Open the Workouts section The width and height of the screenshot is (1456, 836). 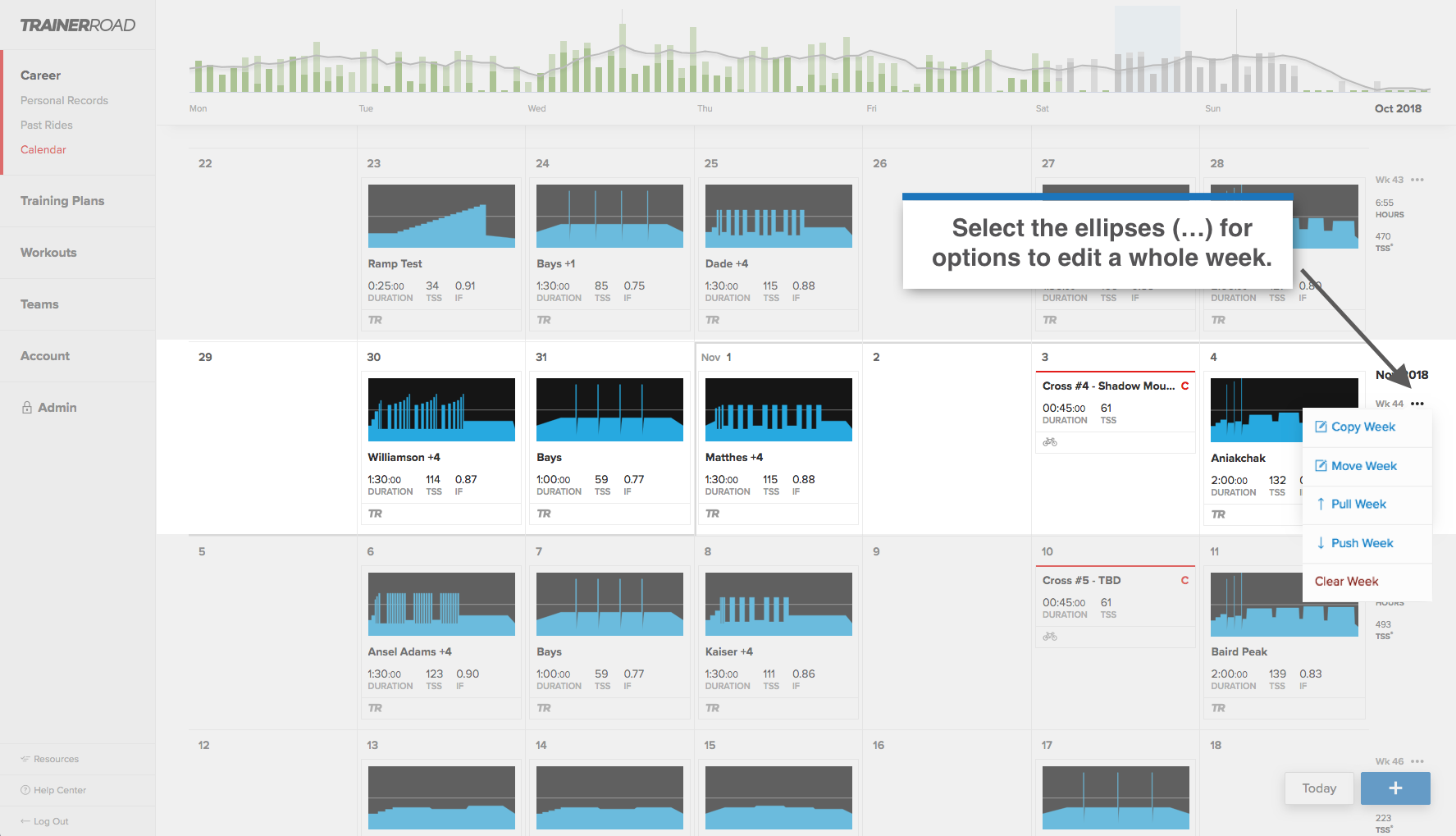tap(48, 253)
